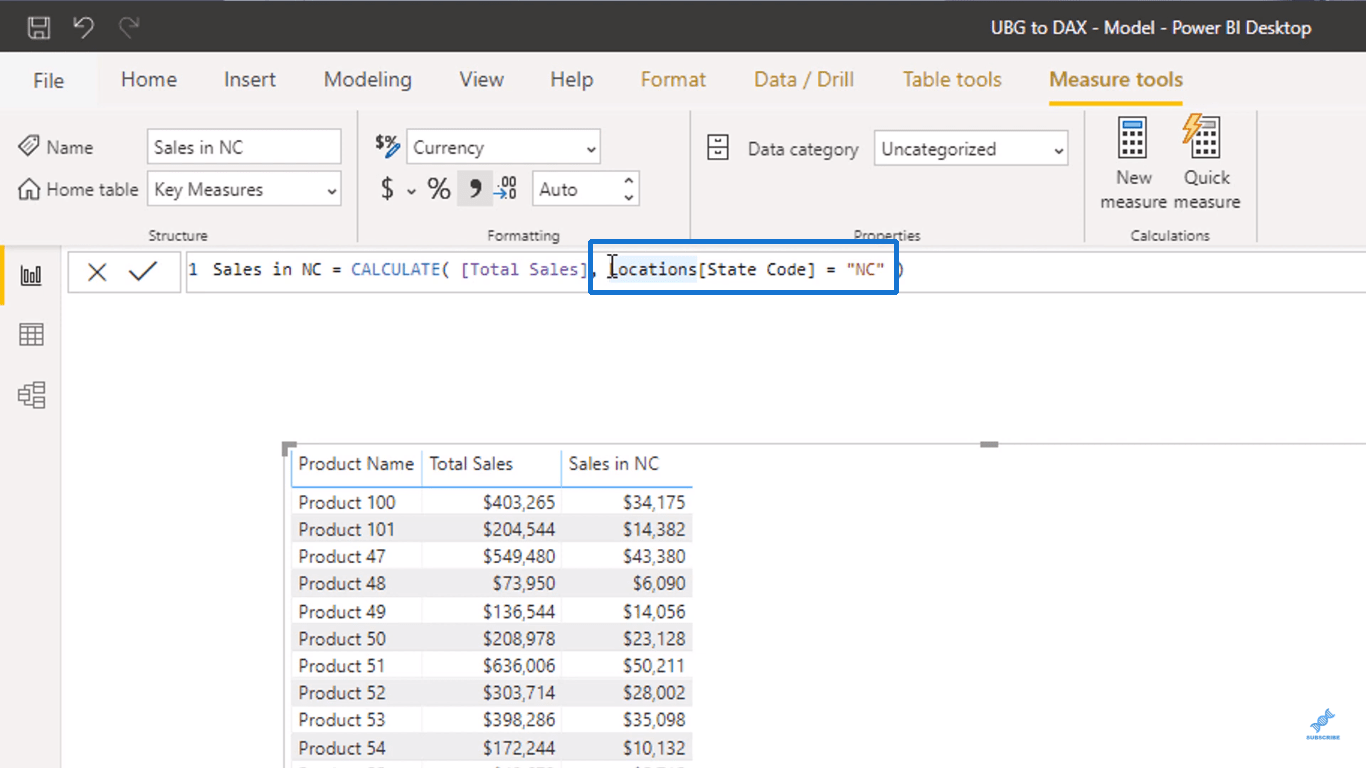Click the New measure calculator icon
Viewport: 1366px width, 768px height.
click(1132, 138)
